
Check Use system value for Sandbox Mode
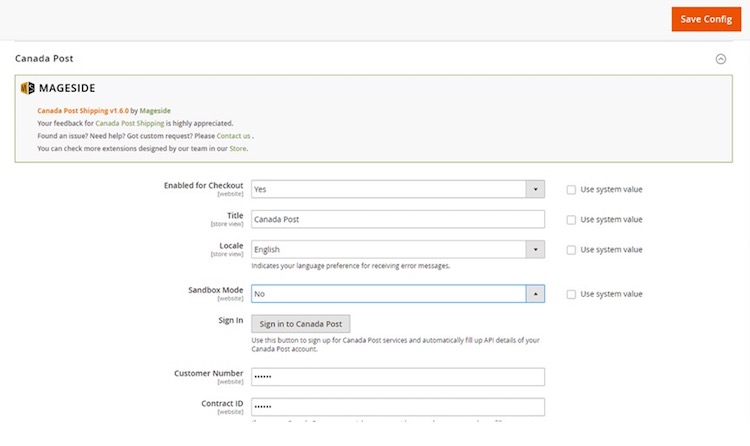click(571, 294)
